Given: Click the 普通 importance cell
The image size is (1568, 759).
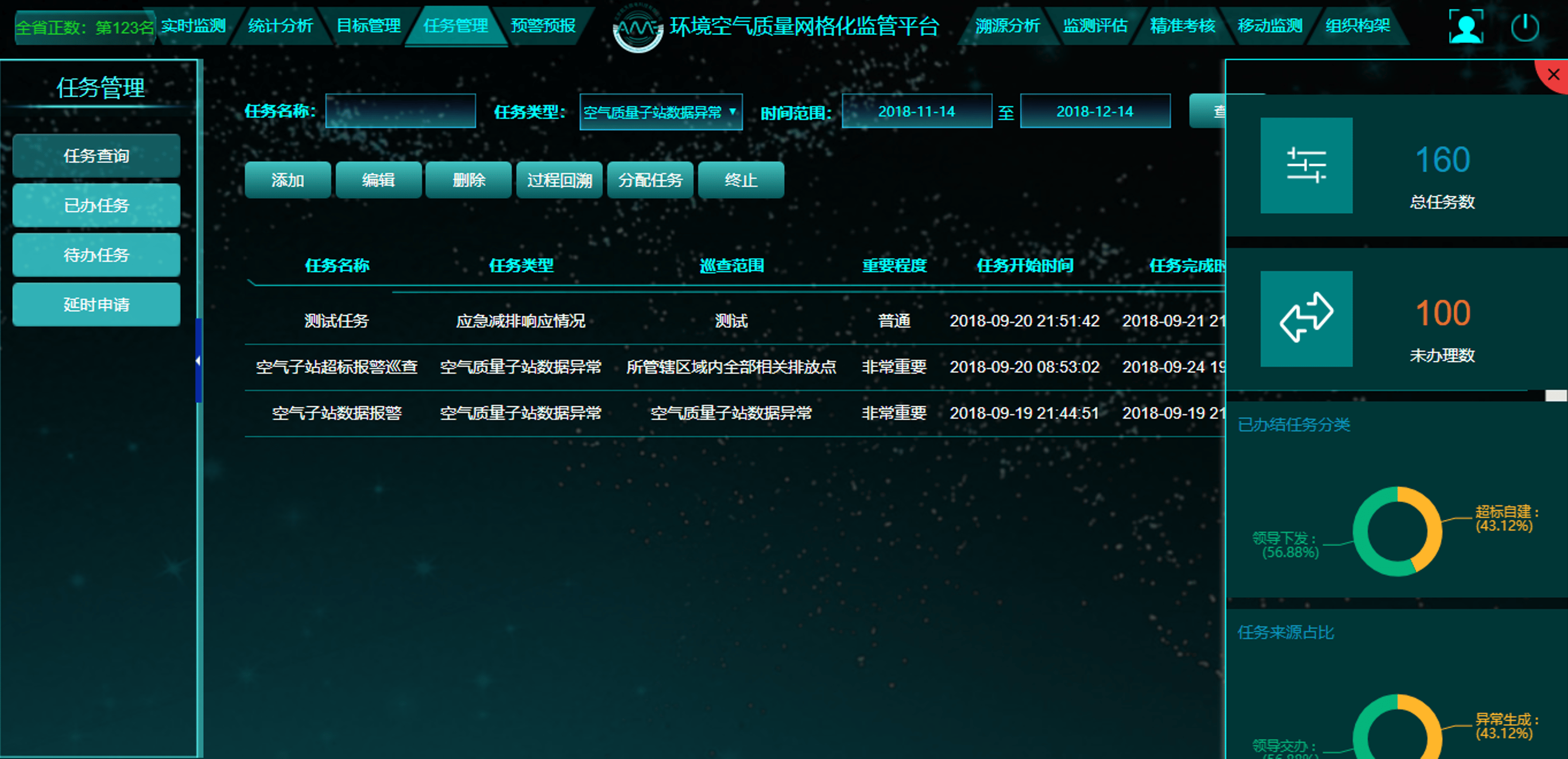Looking at the screenshot, I should (x=894, y=321).
